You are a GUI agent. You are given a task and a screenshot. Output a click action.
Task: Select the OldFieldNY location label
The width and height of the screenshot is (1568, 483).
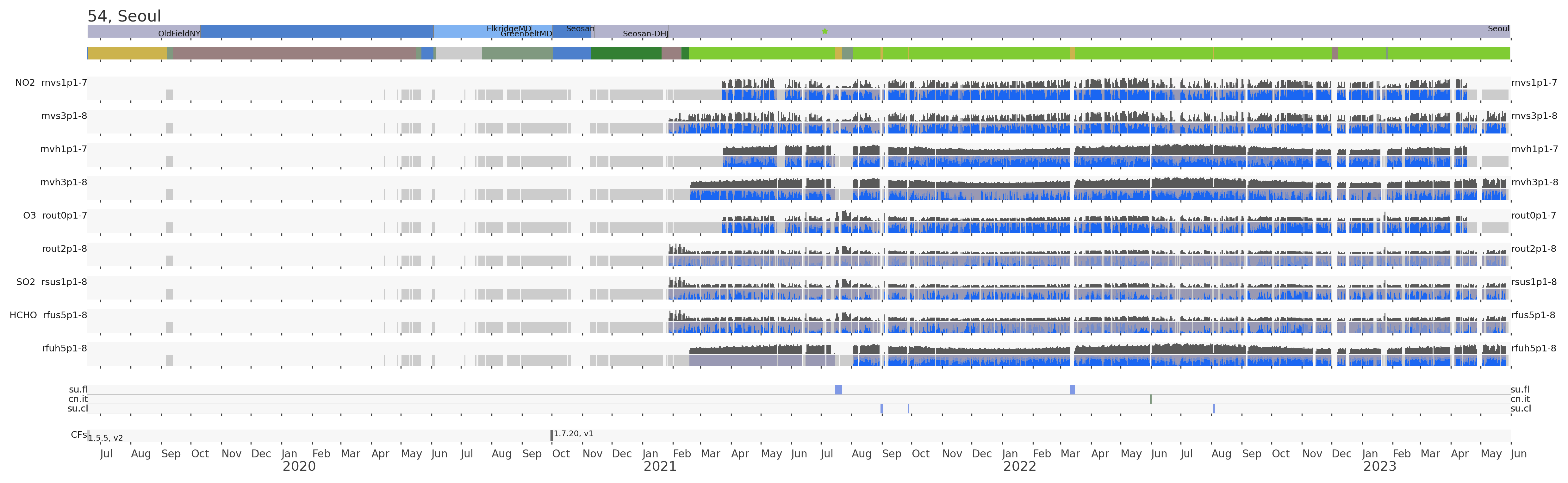179,34
